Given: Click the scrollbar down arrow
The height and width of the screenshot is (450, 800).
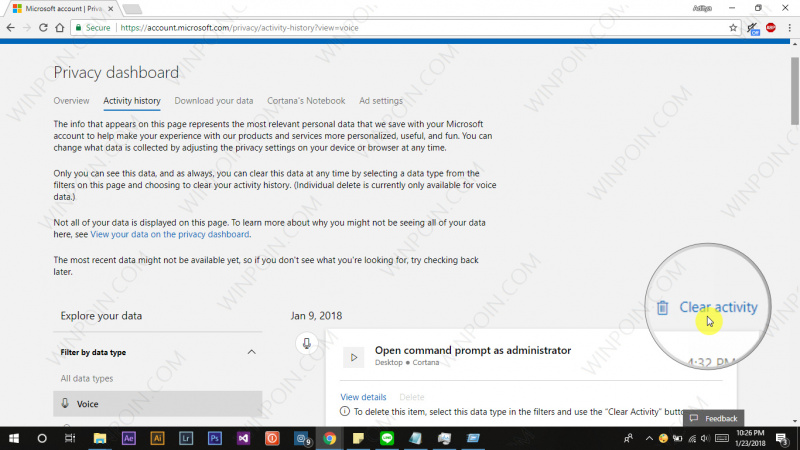Looking at the screenshot, I should point(795,422).
